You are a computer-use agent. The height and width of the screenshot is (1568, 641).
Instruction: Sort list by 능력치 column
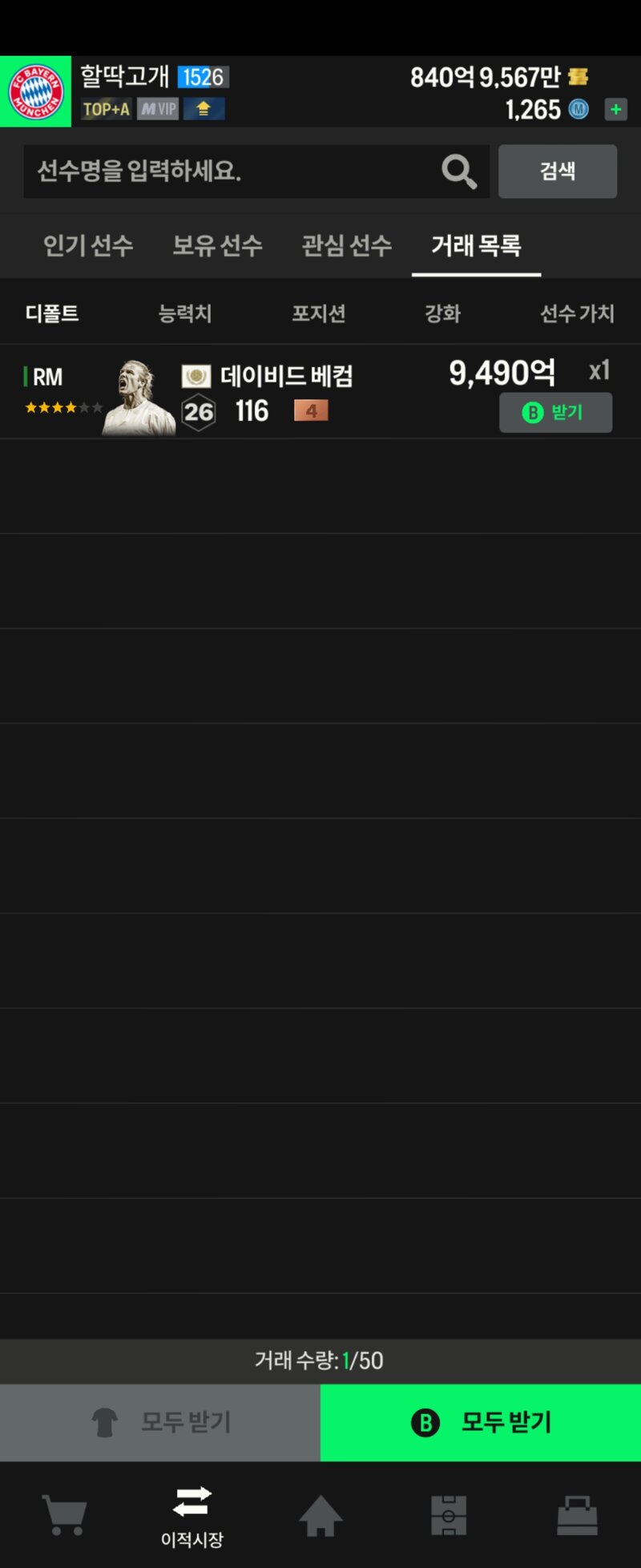pos(185,313)
